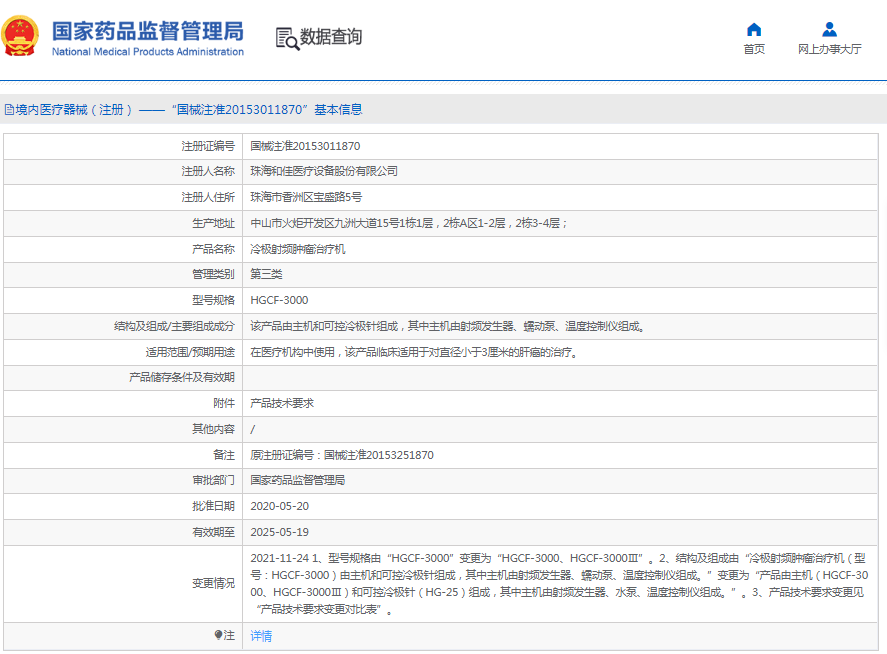Select intended use text 在医疗机构中使用
The height and width of the screenshot is (654, 887).
(414, 352)
